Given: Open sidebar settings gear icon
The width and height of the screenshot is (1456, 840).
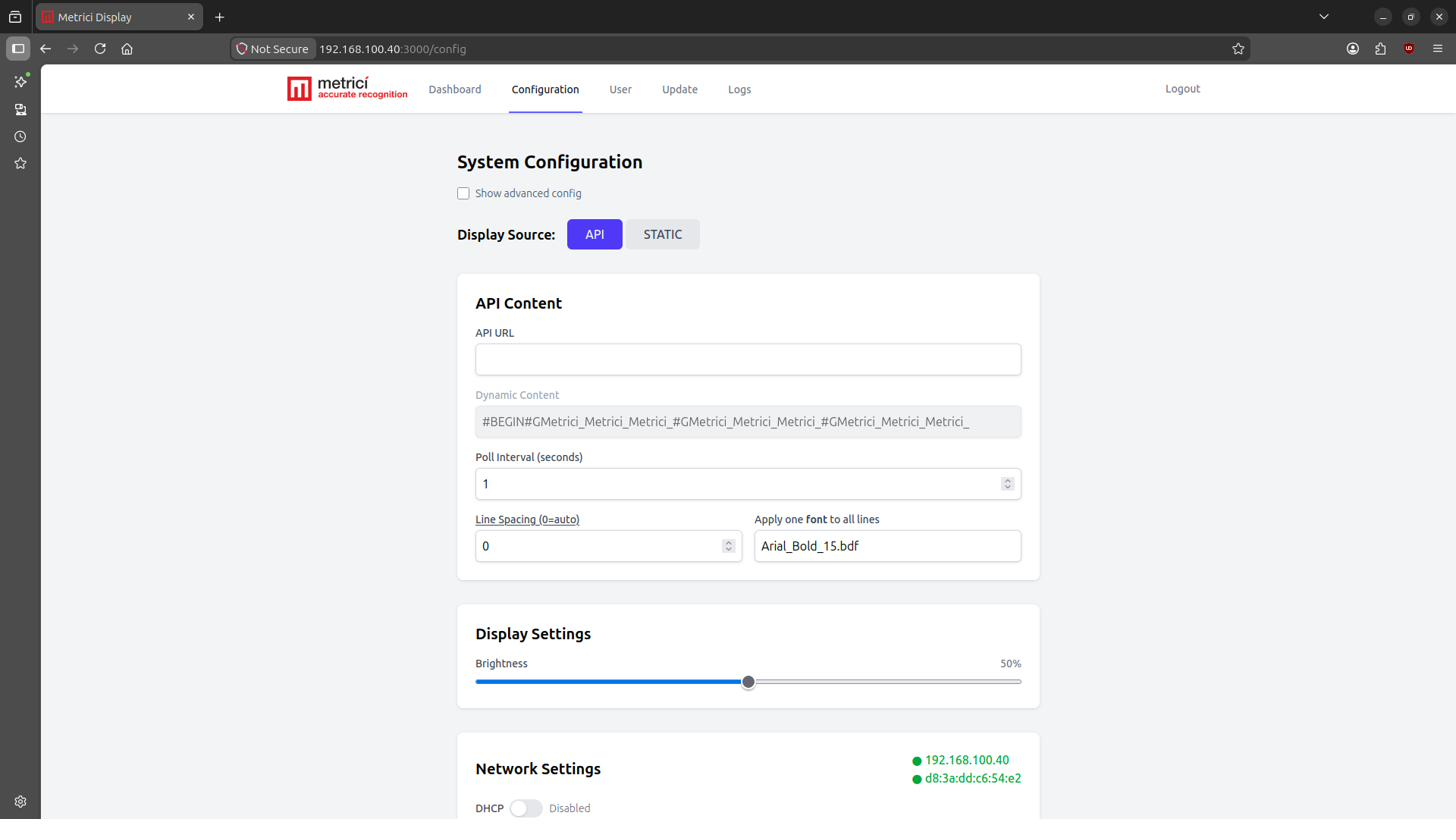Looking at the screenshot, I should [20, 802].
